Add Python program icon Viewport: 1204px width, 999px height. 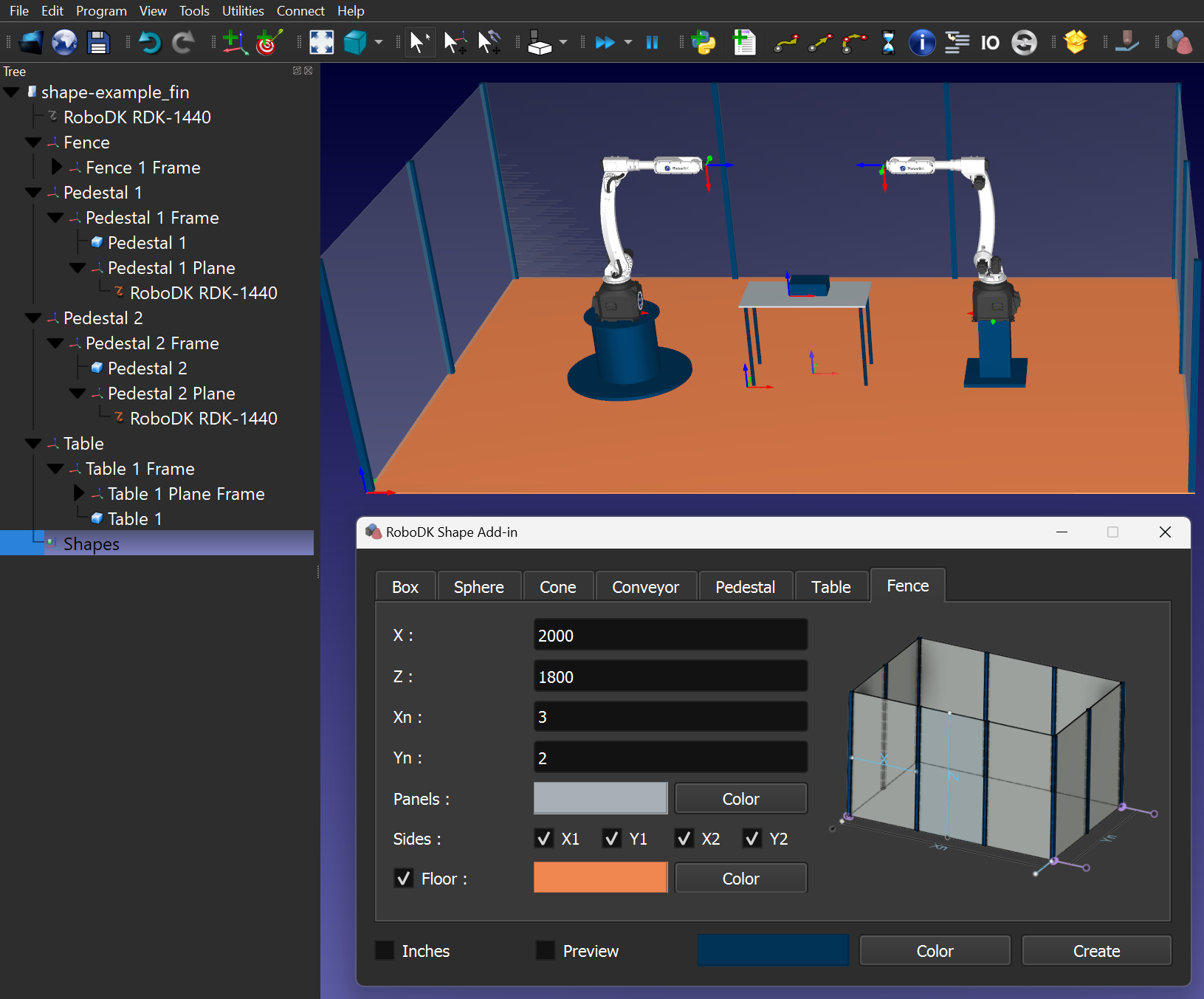coord(704,42)
